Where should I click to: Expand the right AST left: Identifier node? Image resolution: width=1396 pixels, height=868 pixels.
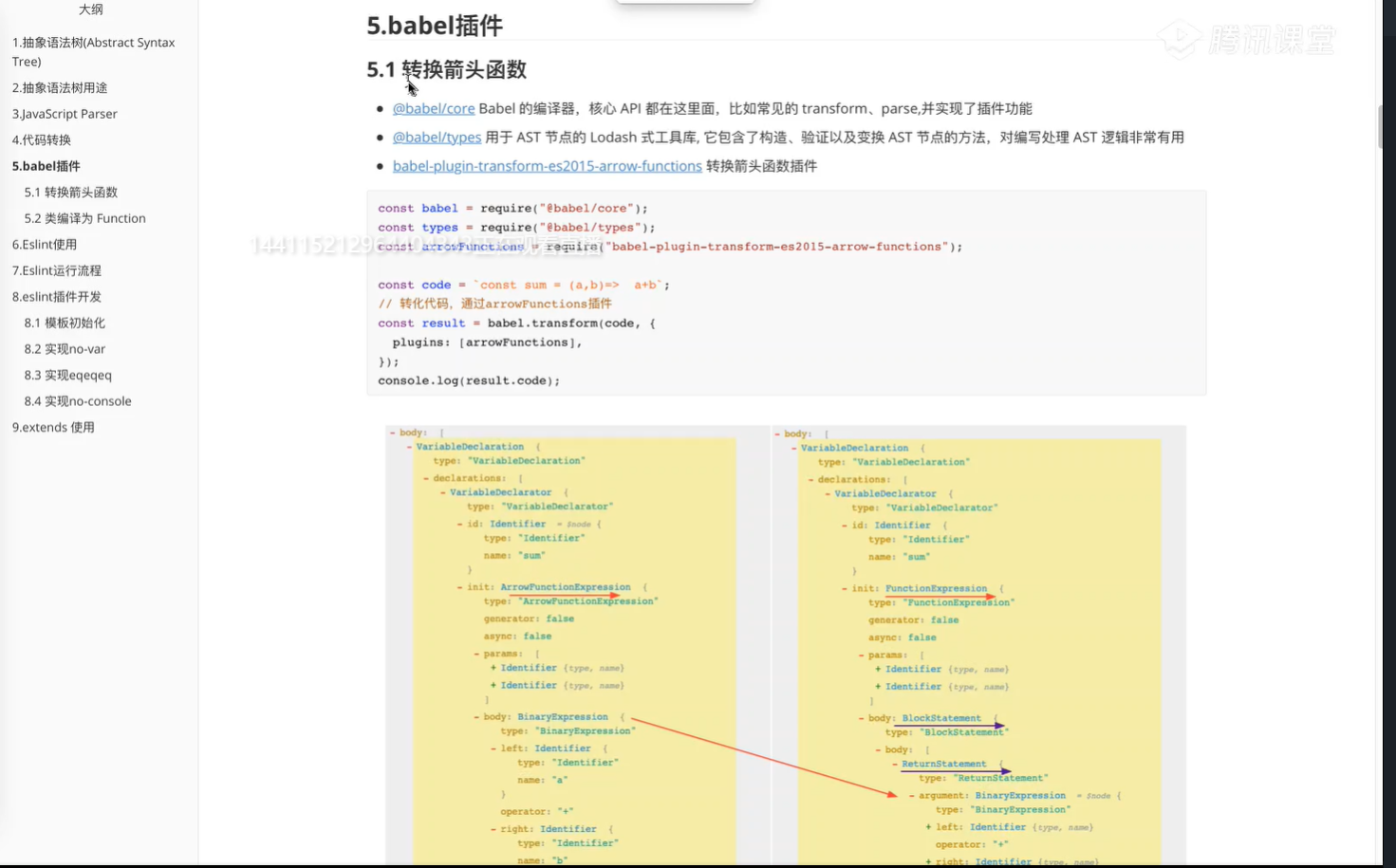tap(928, 827)
